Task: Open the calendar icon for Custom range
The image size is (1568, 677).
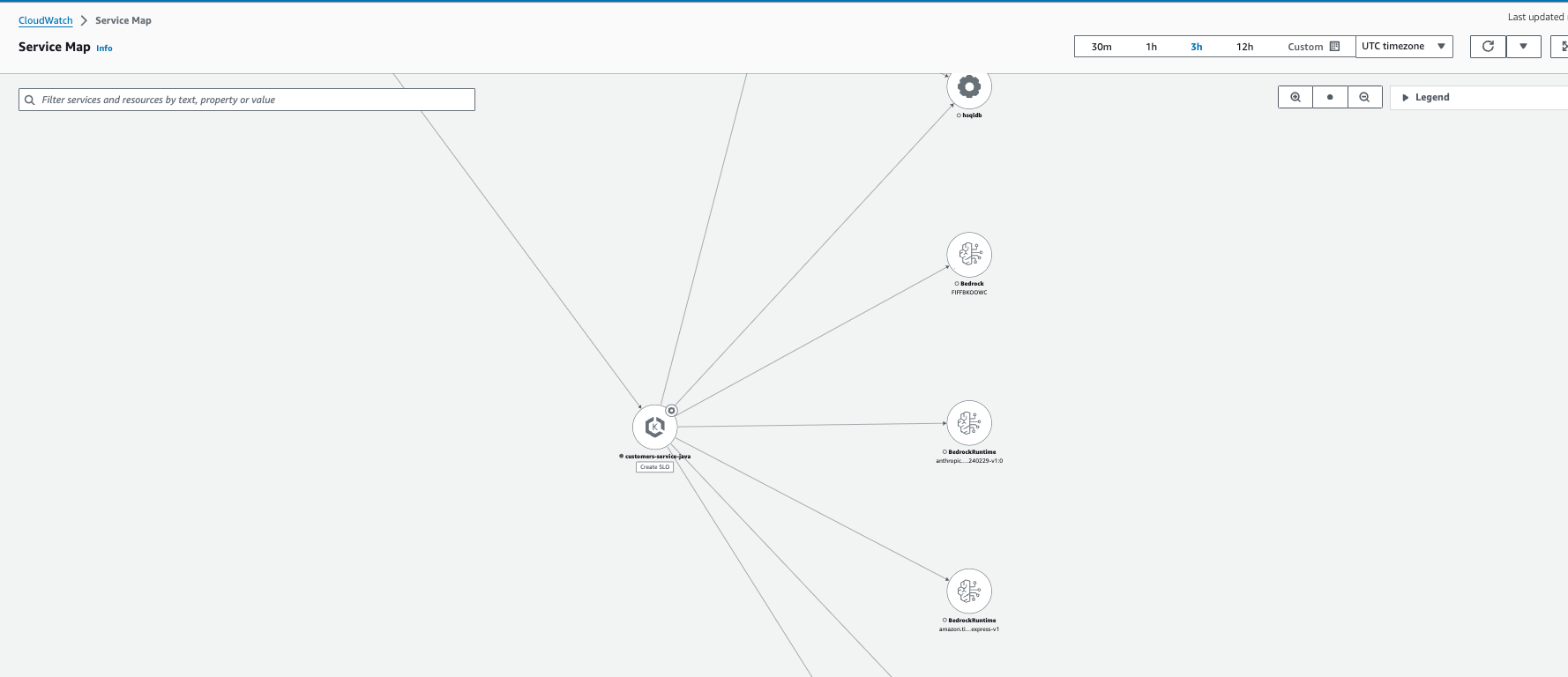Action: (1334, 47)
